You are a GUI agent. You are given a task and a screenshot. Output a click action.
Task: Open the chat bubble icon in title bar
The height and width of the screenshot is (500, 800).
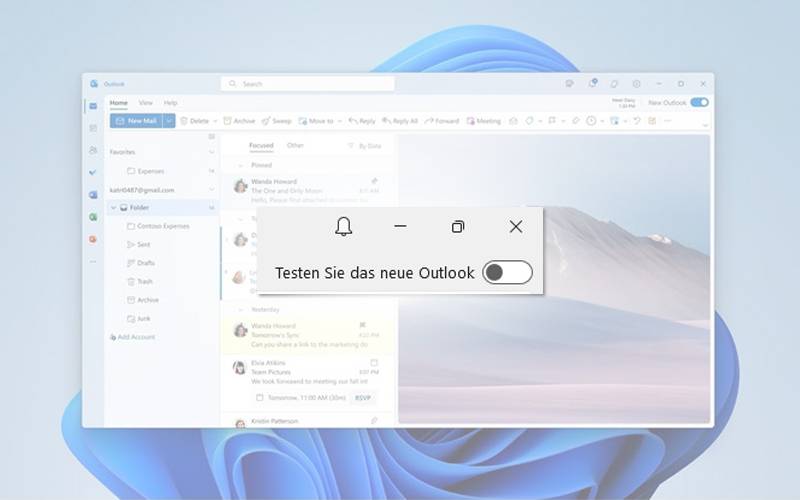[x=569, y=84]
